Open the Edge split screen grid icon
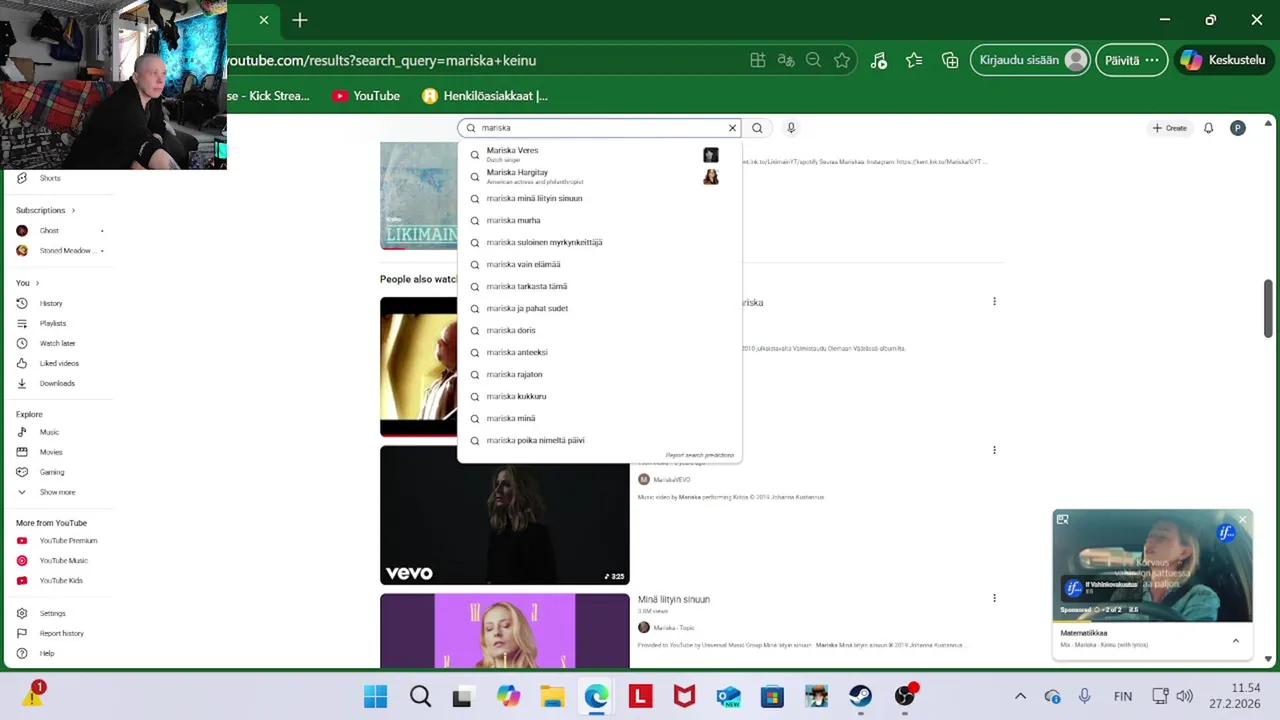Viewport: 1280px width, 720px height. tap(758, 60)
